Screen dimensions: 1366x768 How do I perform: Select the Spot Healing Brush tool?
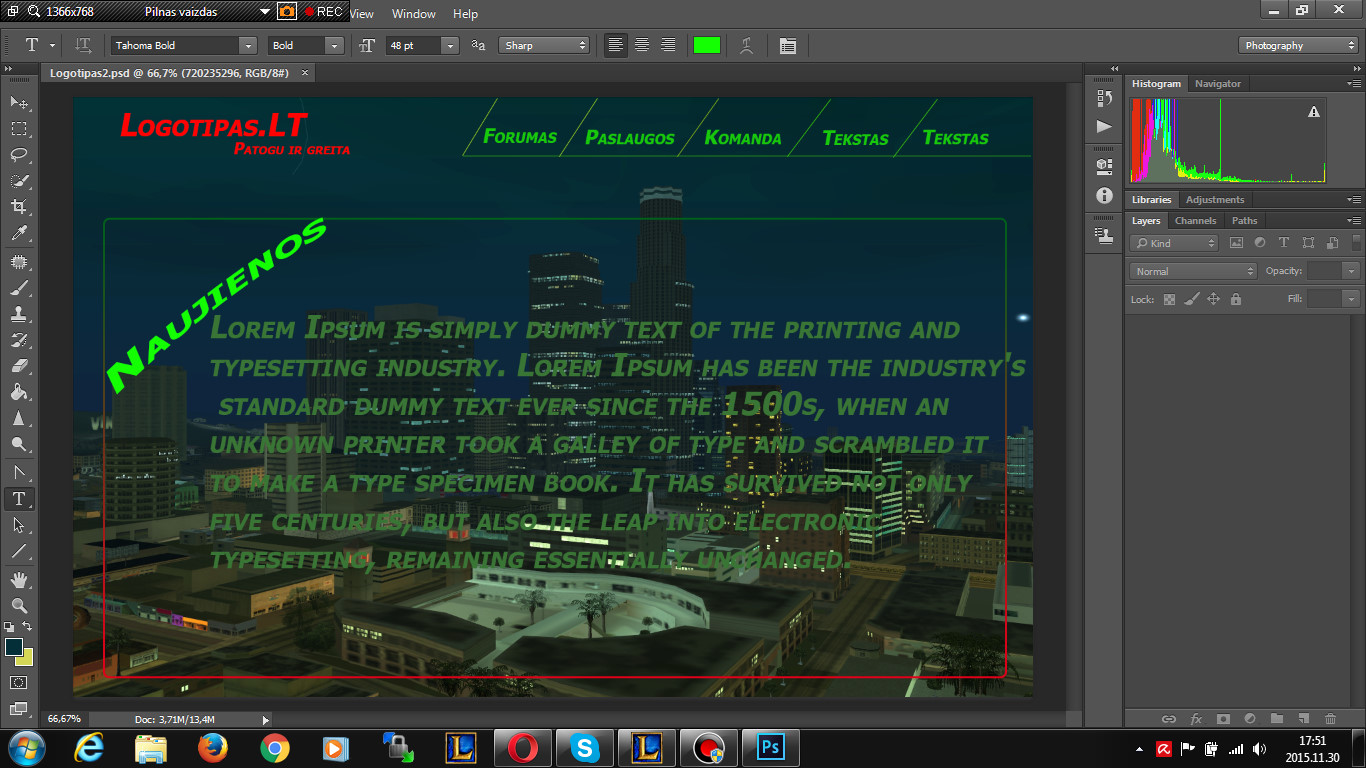coord(19,262)
